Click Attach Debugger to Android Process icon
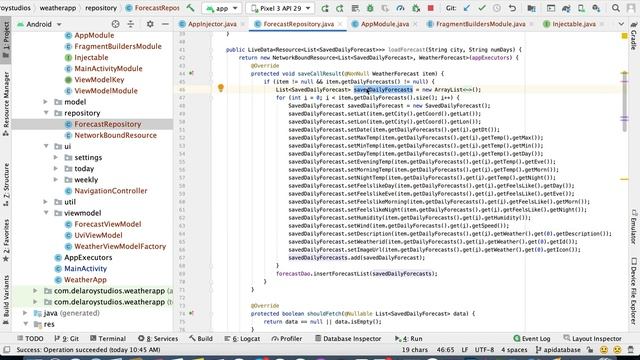The height and width of the screenshot is (360, 640). 416,8
